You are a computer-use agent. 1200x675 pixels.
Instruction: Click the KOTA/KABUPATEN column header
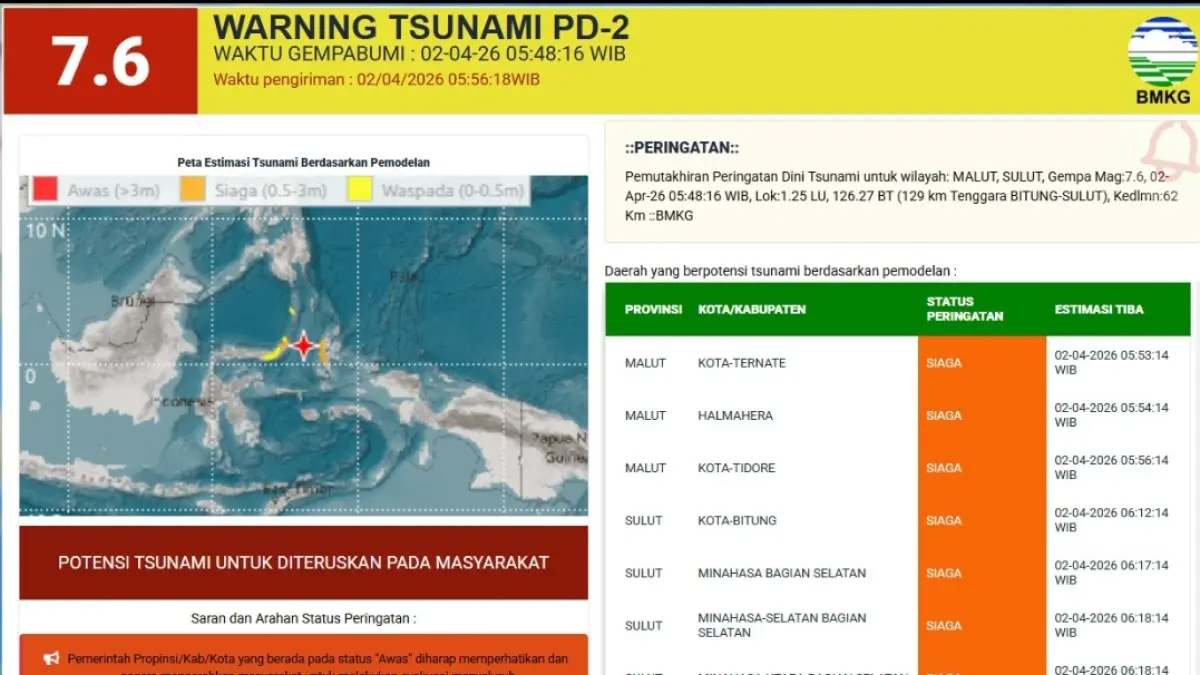point(751,310)
